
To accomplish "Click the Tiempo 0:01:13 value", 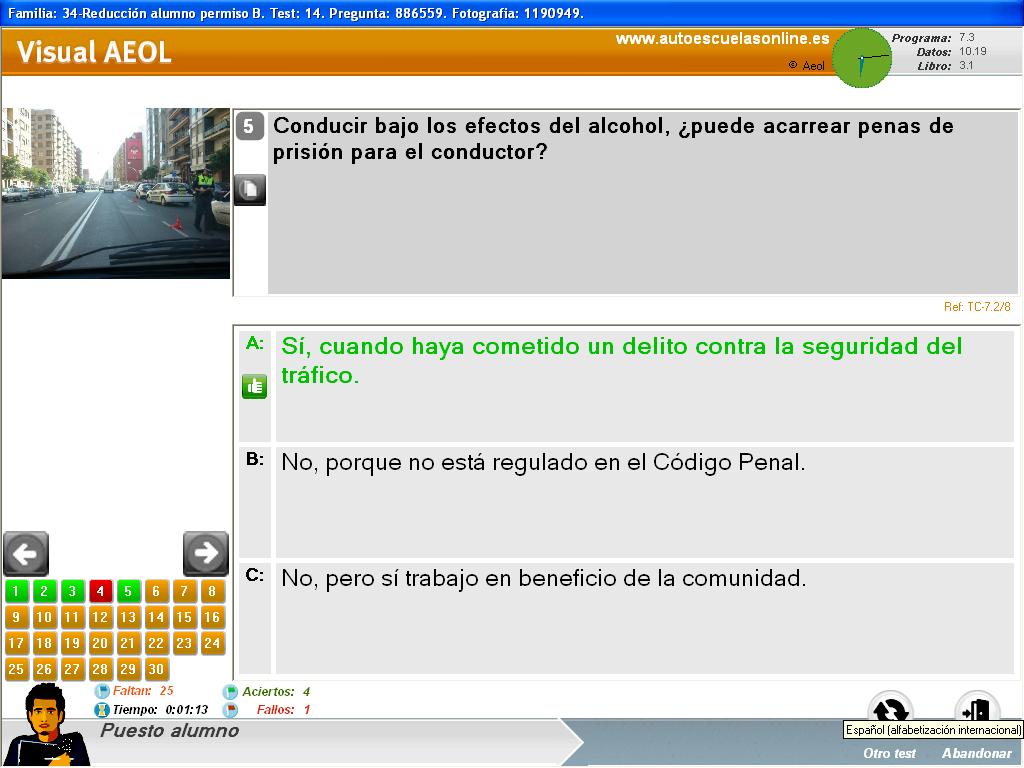I will point(187,710).
